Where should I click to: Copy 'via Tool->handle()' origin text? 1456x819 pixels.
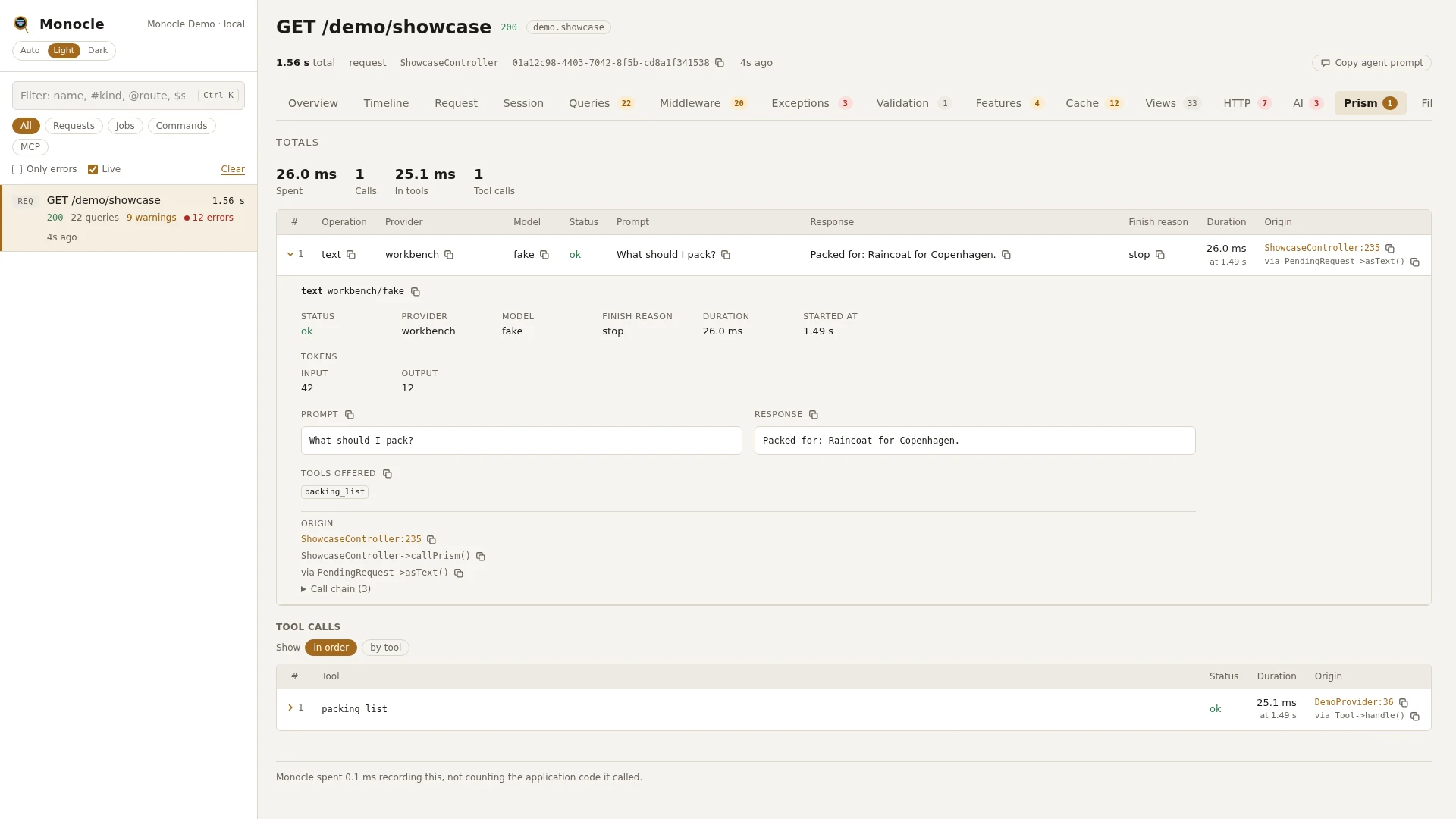(x=1415, y=717)
